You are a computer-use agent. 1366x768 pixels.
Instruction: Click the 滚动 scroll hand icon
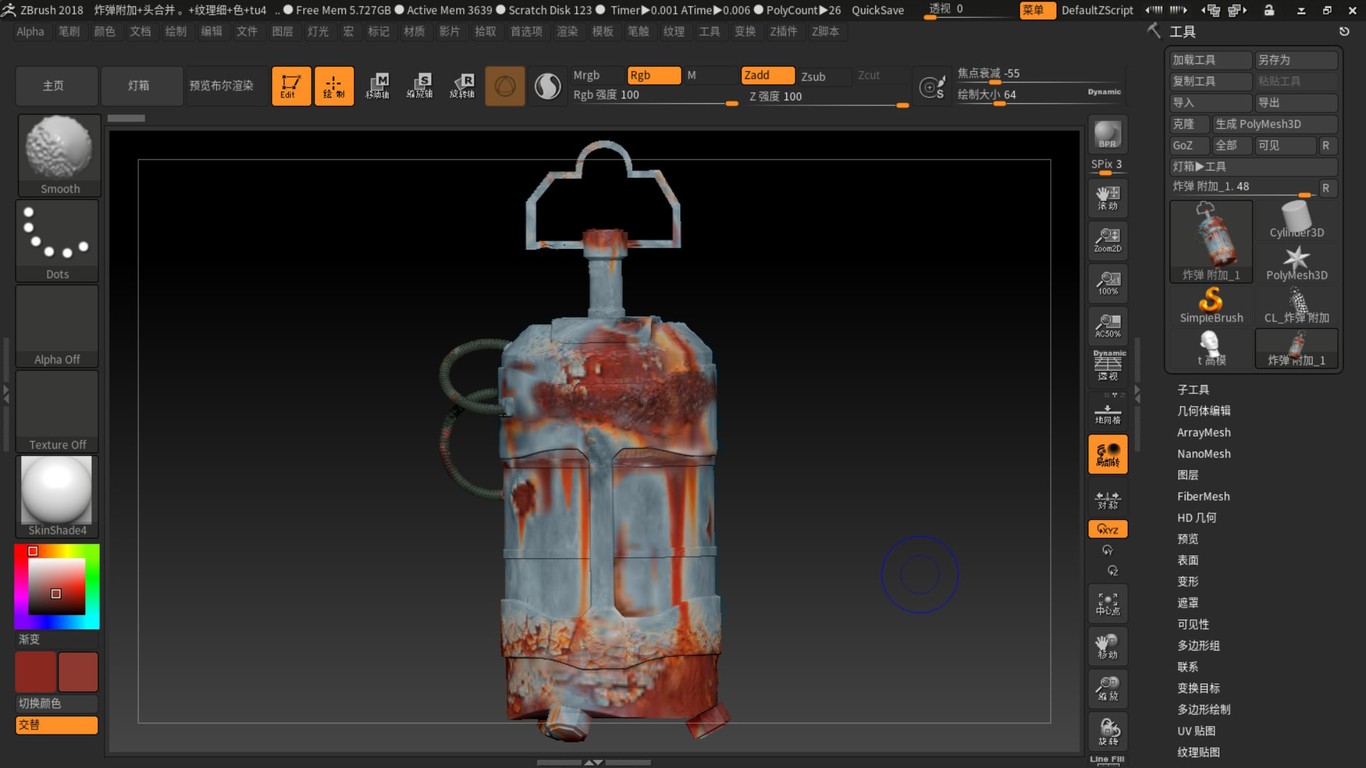tap(1107, 197)
